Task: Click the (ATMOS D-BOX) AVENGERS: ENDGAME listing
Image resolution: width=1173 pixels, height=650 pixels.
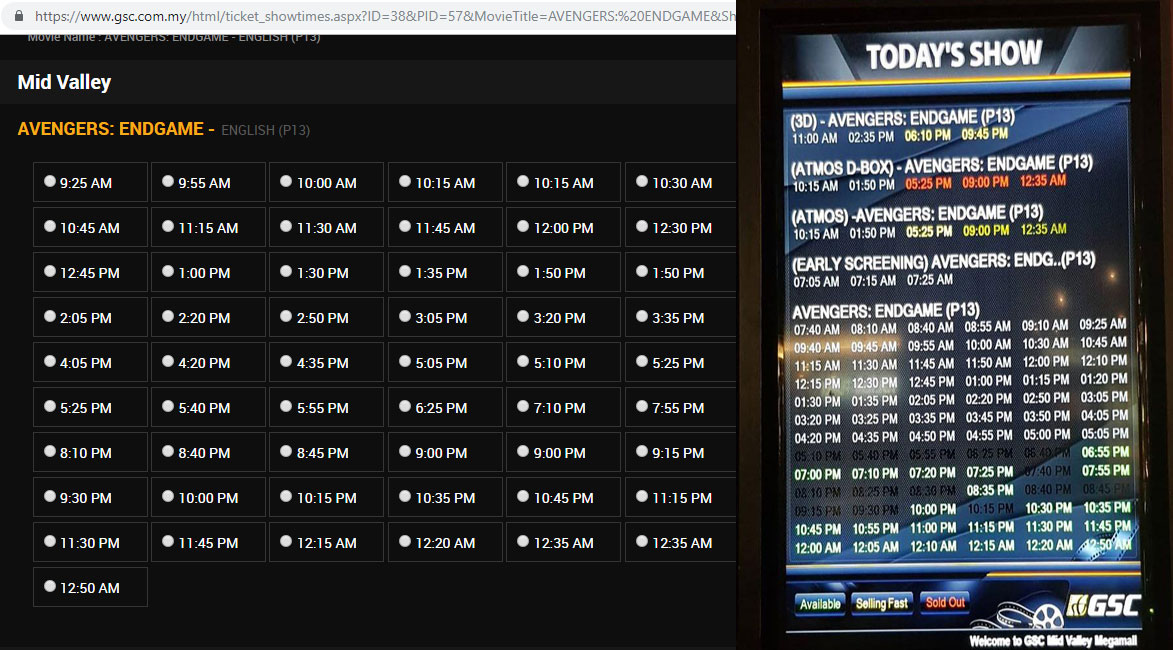Action: point(942,165)
